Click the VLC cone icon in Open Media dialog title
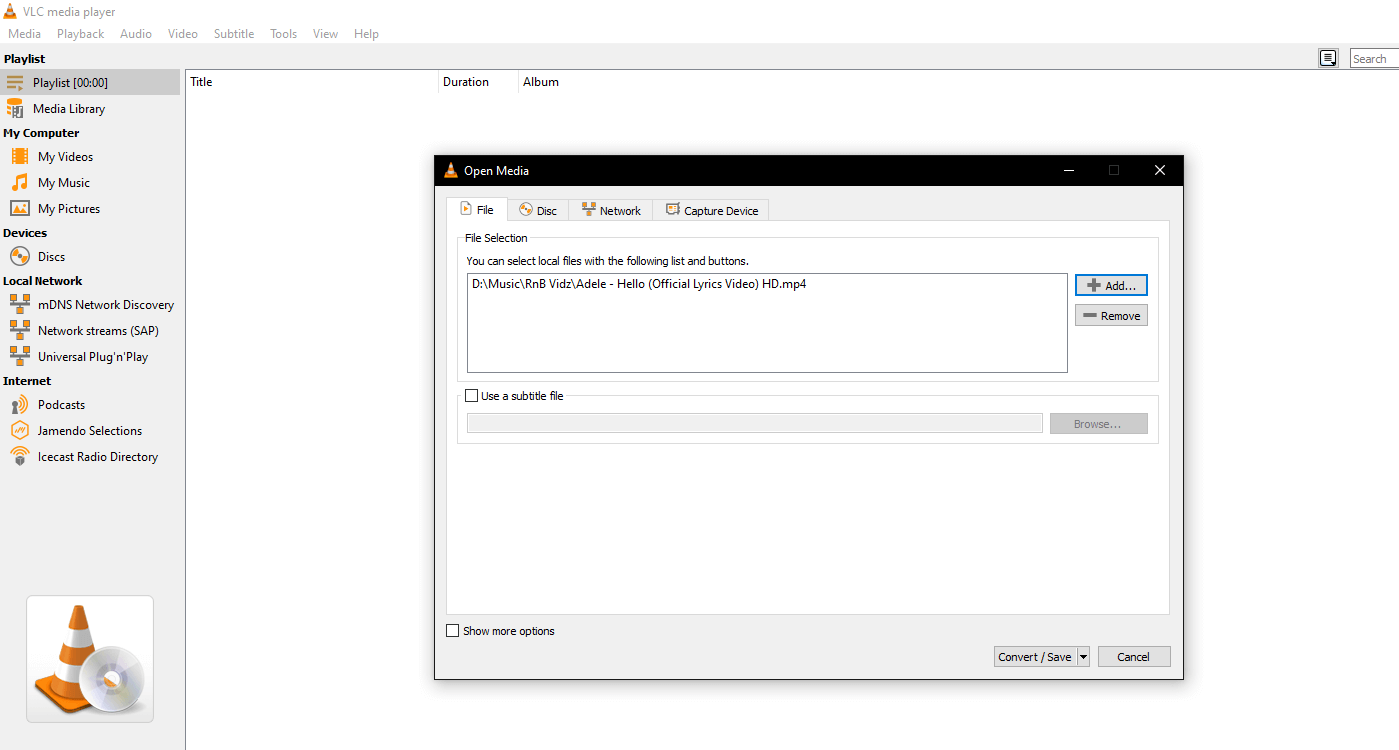1399x750 pixels. click(451, 170)
